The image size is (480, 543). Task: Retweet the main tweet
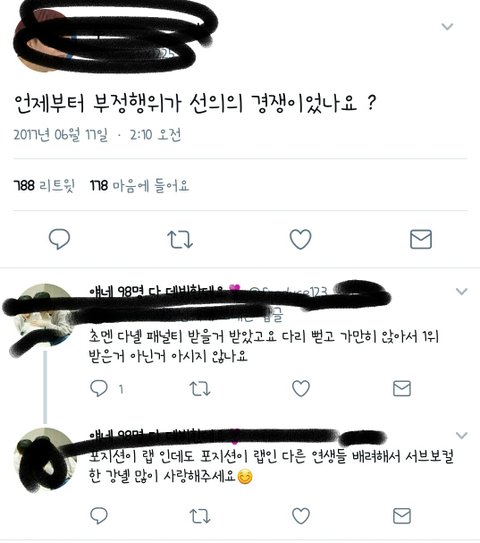(180, 240)
